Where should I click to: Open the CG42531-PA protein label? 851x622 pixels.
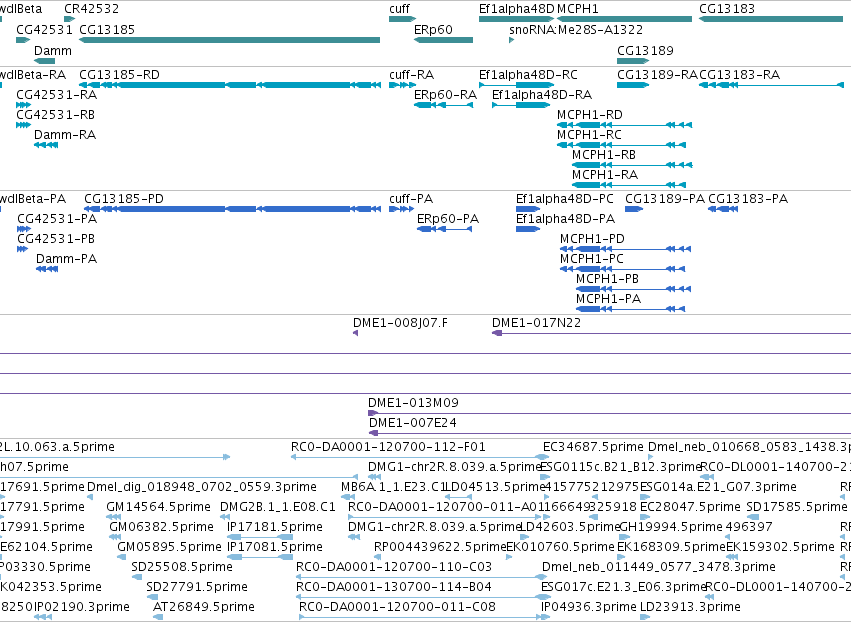(57, 219)
